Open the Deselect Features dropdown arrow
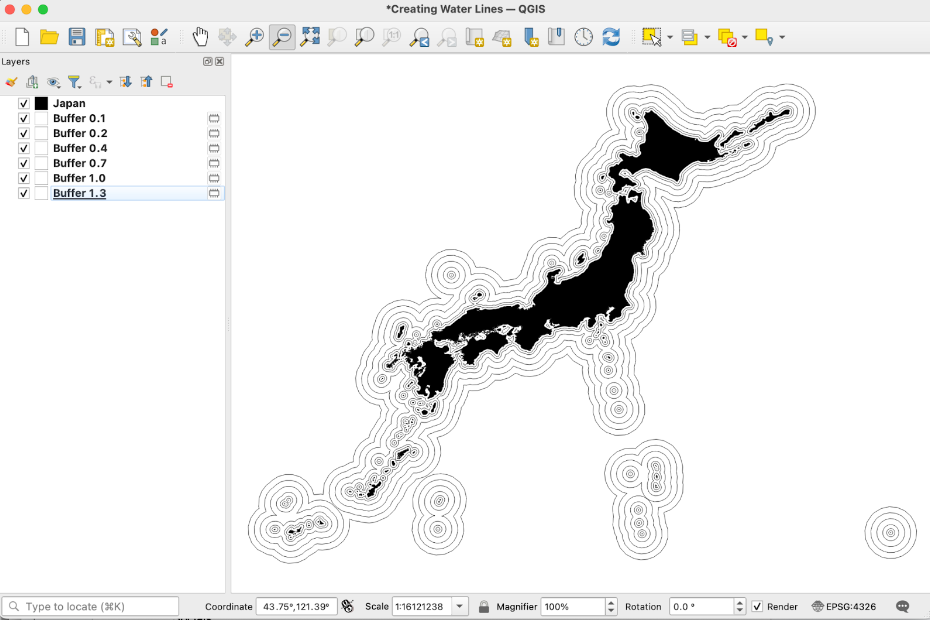Screen dimensions: 930x620 tap(745, 38)
